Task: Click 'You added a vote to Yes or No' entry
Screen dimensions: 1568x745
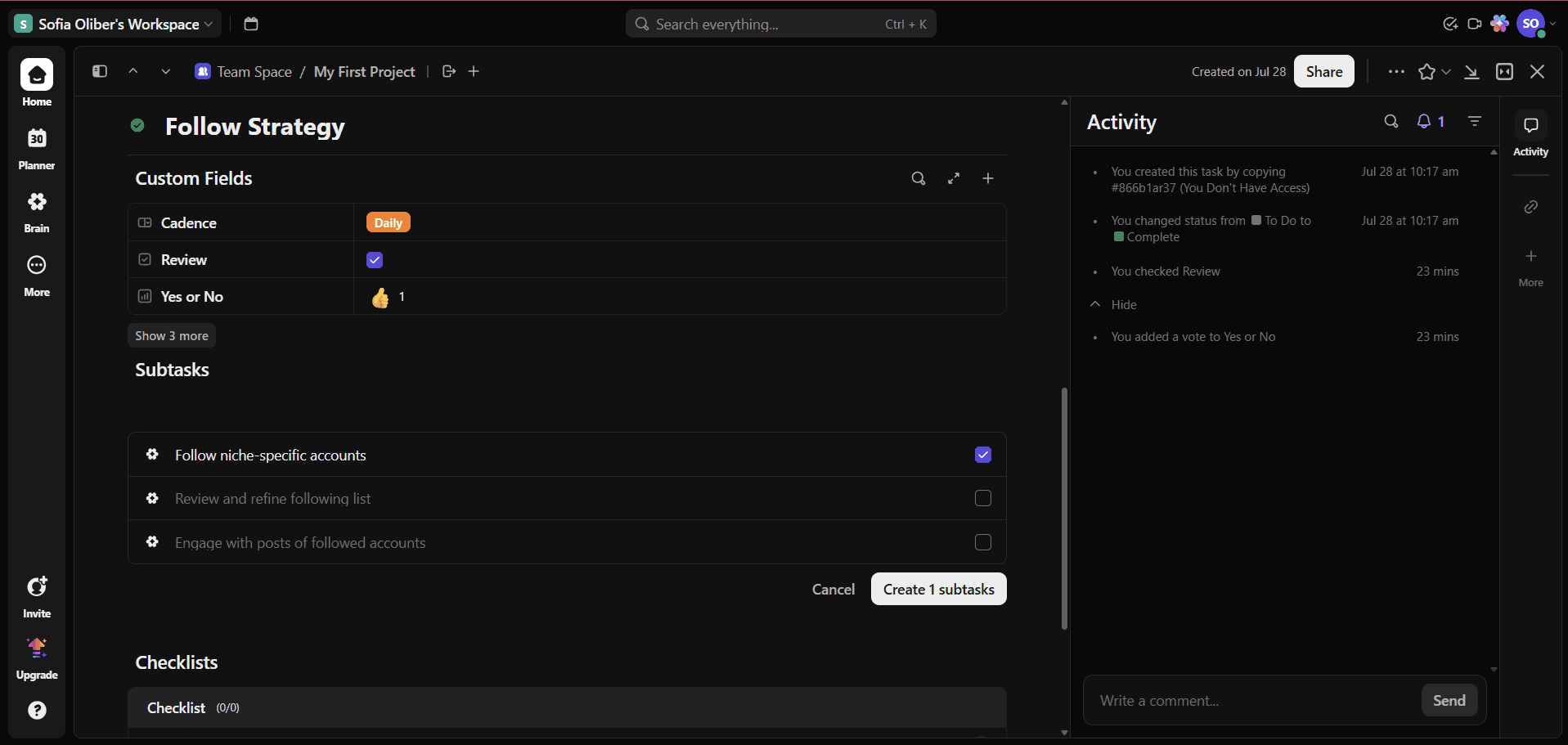Action: [1193, 337]
